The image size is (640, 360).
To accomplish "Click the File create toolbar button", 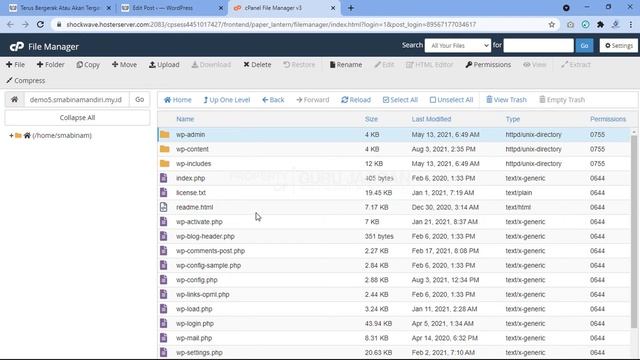I will pos(16,64).
